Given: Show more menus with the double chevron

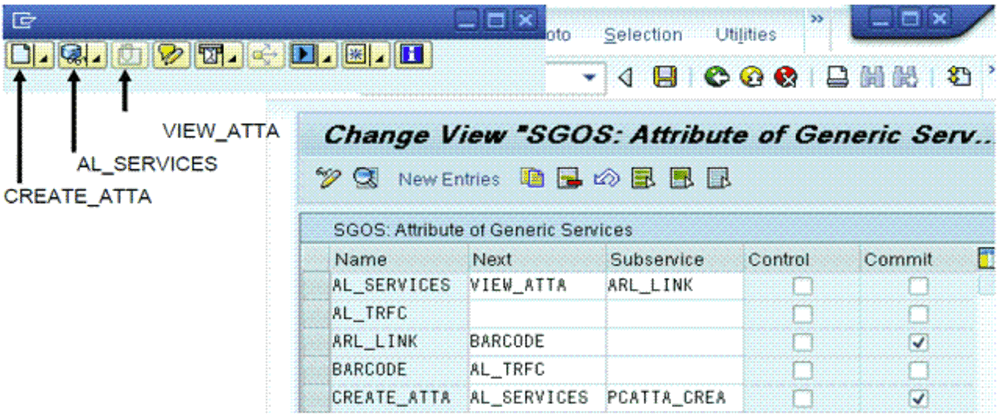Looking at the screenshot, I should pyautogui.click(x=817, y=20).
